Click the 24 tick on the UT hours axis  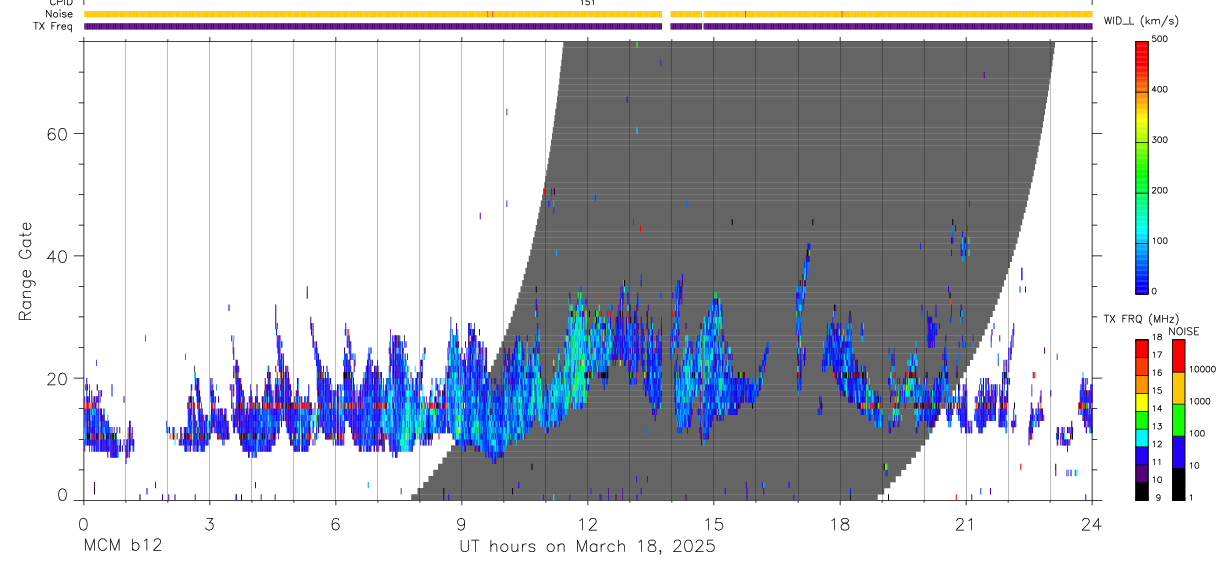pyautogui.click(x=1092, y=523)
